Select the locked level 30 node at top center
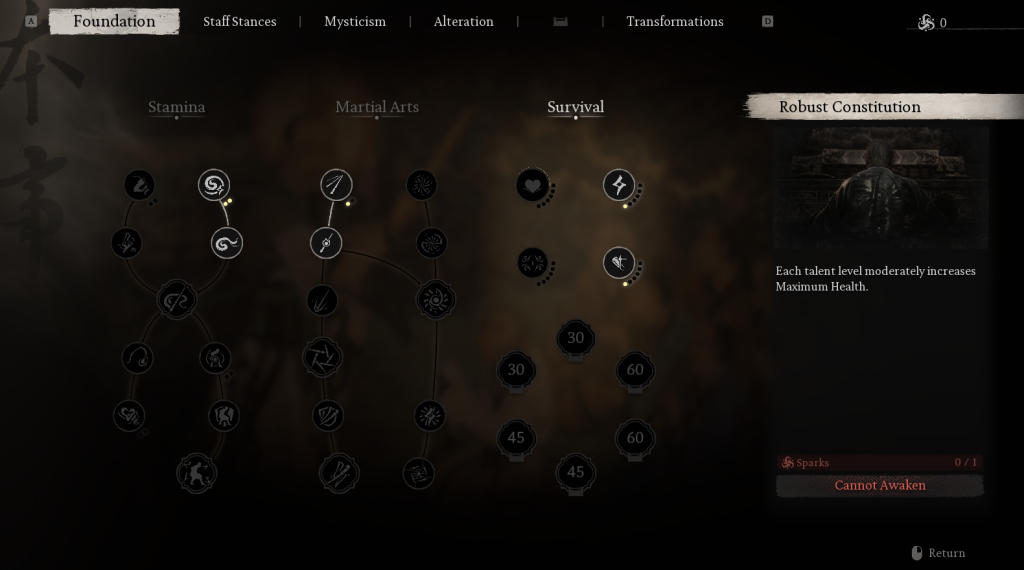1024x570 pixels. [x=575, y=339]
